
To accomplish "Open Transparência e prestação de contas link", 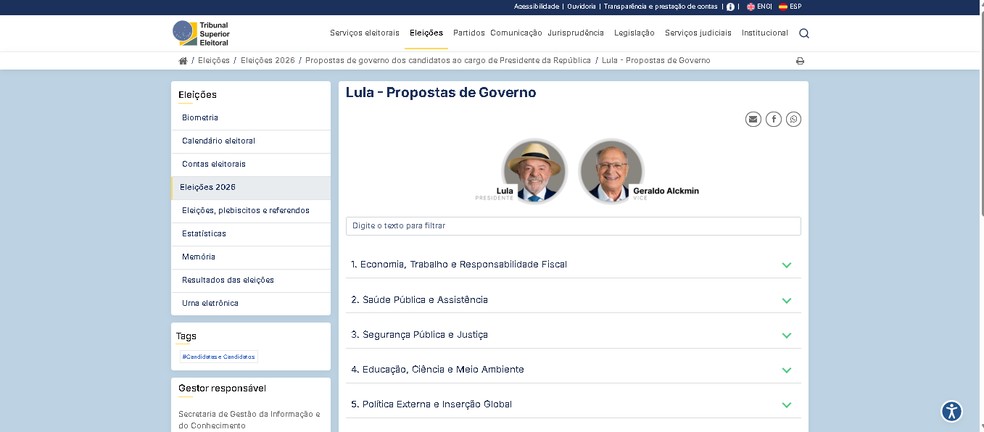I will tap(661, 7).
